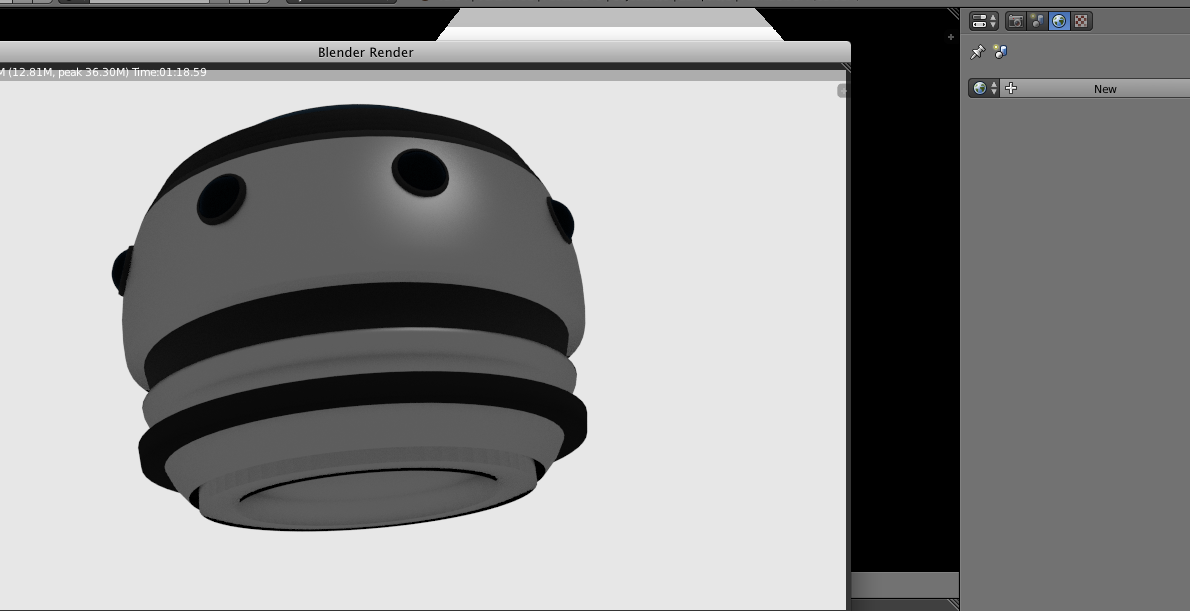Click the render memory and Time:01:18:59 text
Viewport: 1190px width, 611px height.
pos(103,72)
